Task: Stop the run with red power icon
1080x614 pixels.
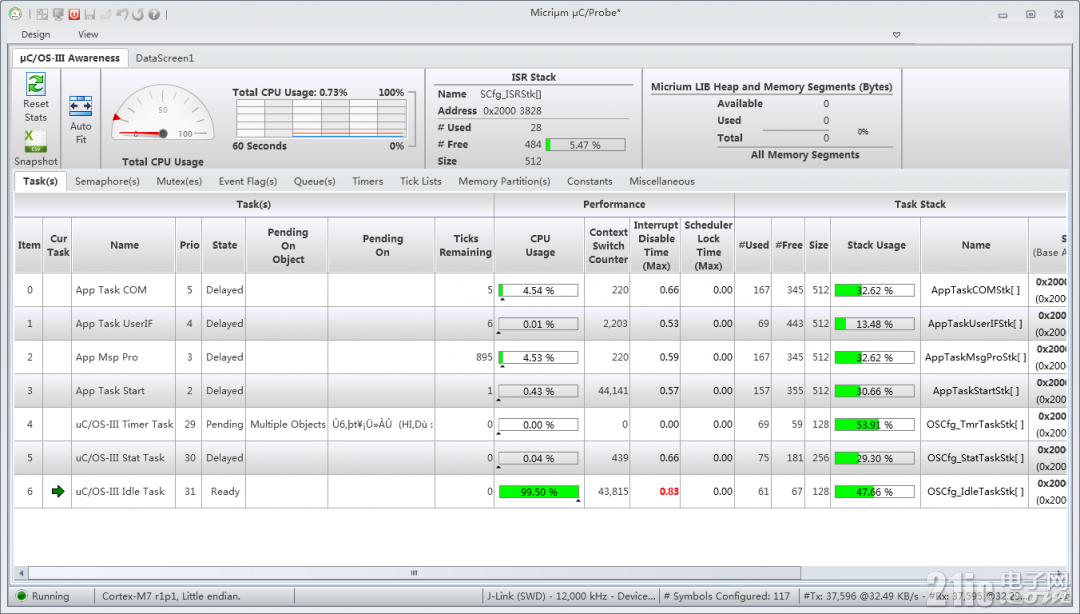Action: [x=74, y=14]
